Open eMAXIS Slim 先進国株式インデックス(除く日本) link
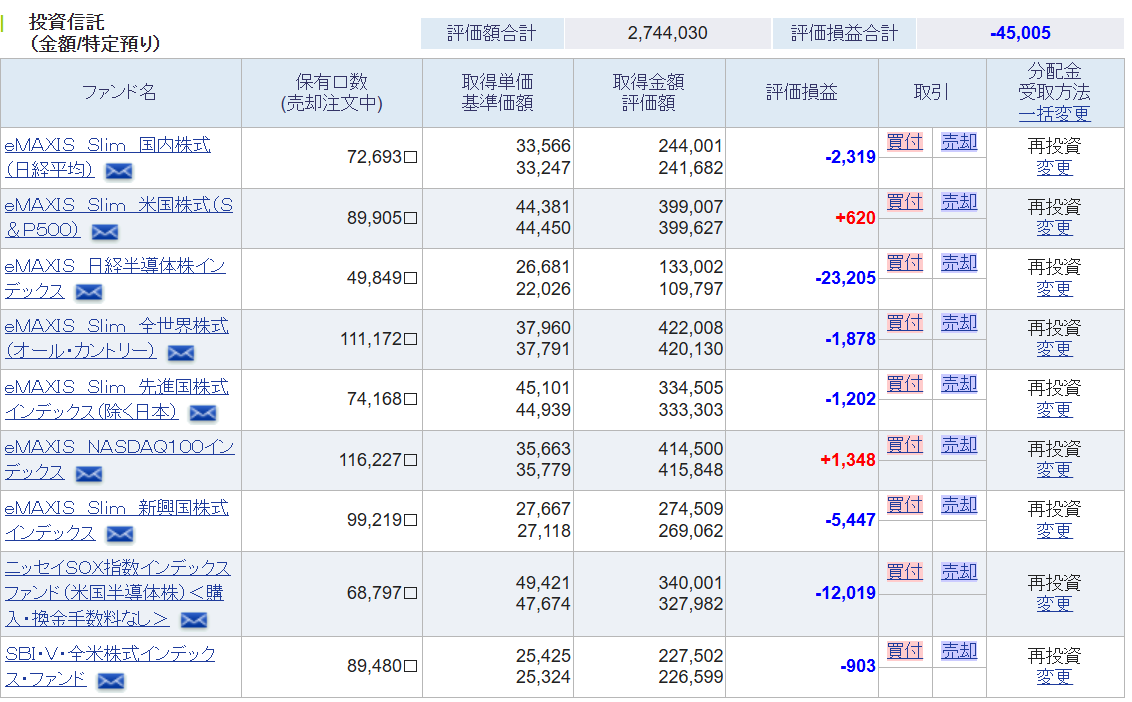The width and height of the screenshot is (1132, 702). click(x=116, y=399)
